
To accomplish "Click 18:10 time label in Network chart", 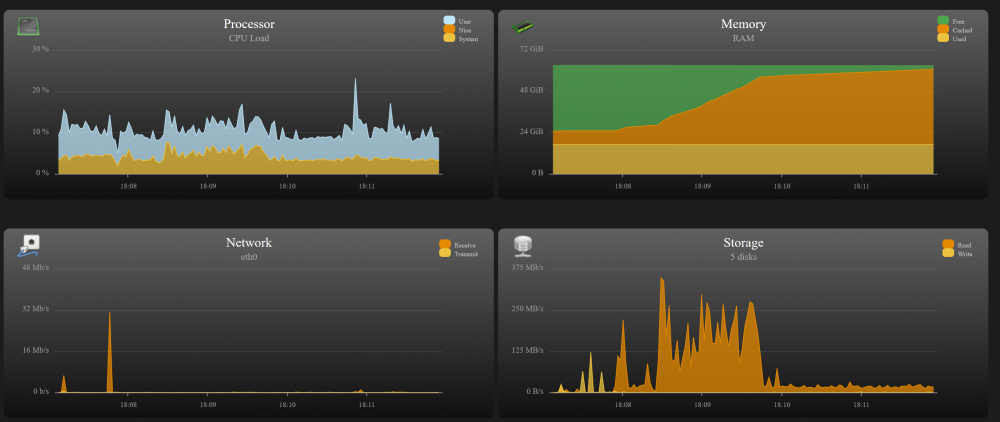I will point(288,404).
